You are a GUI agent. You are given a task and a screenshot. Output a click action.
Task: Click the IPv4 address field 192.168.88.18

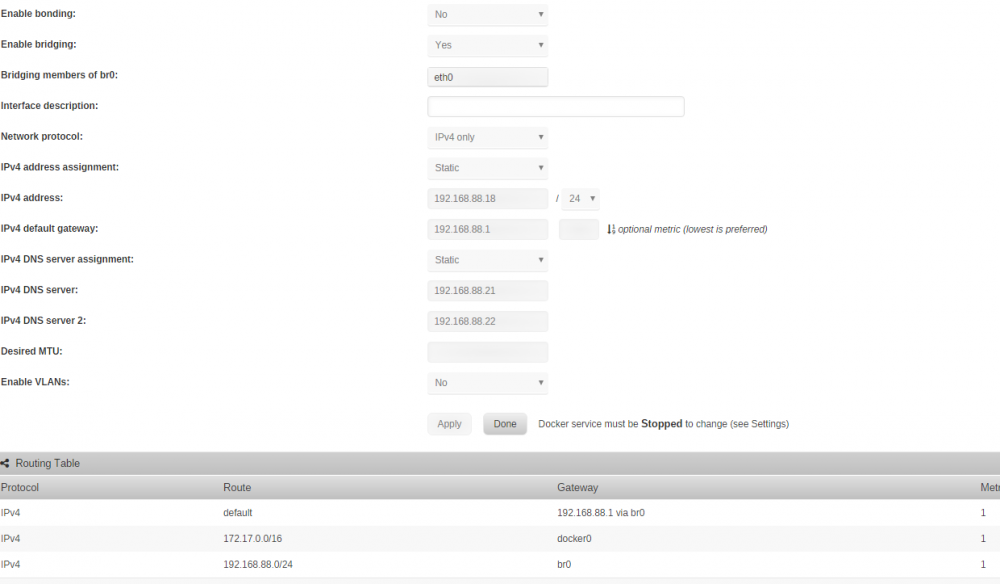pyautogui.click(x=487, y=198)
